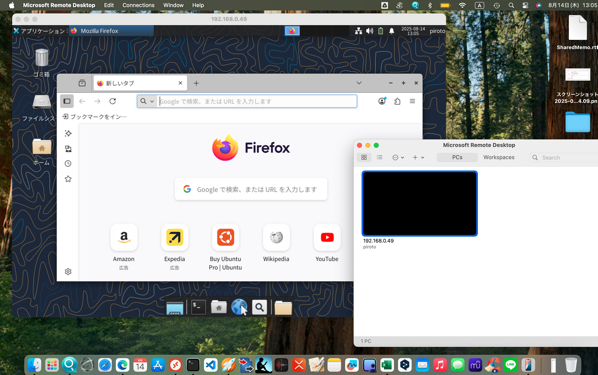Open the Edit menu in menu bar
Viewport: 598px width, 375px height.
109,5
